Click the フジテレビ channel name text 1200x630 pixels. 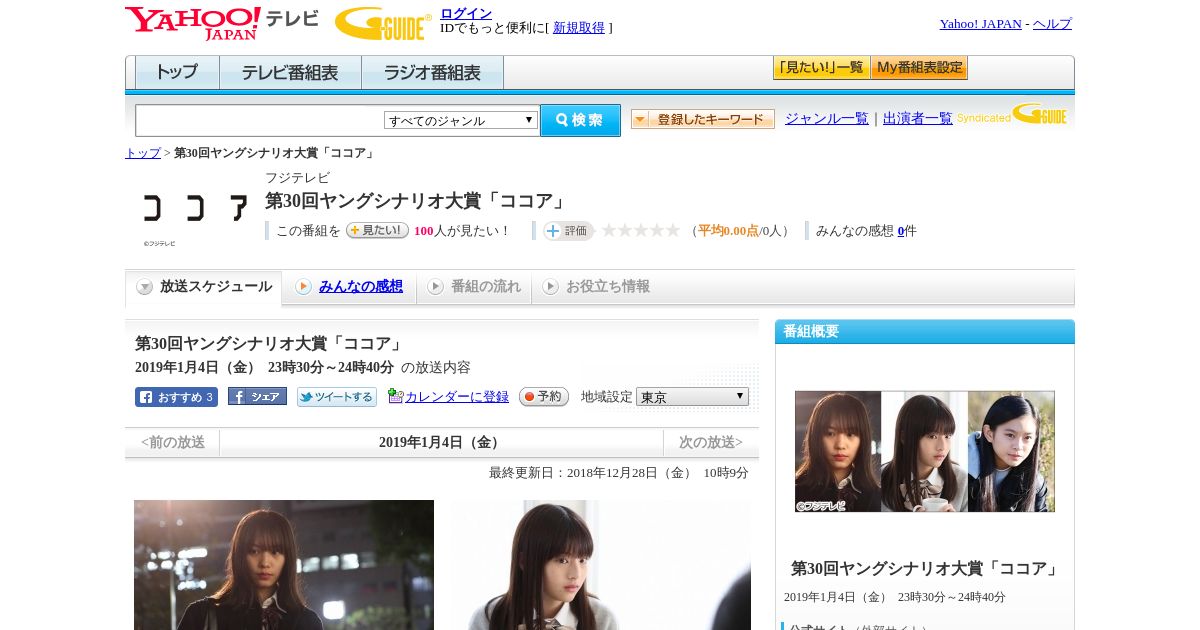(297, 178)
